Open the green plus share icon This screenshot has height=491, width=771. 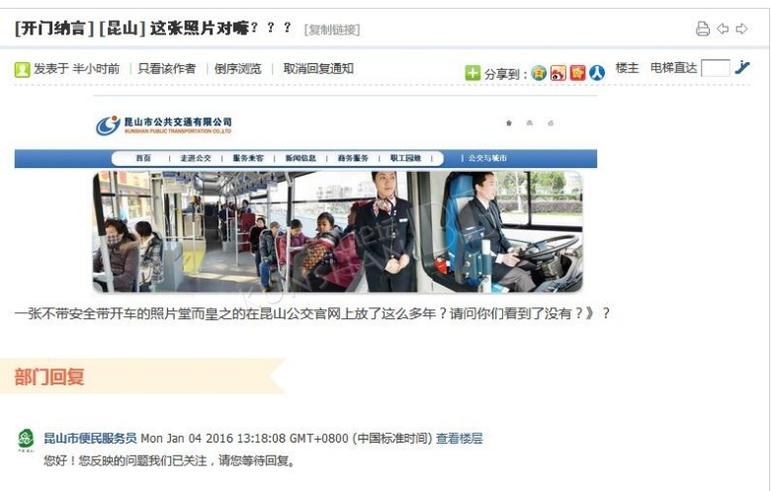click(472, 73)
